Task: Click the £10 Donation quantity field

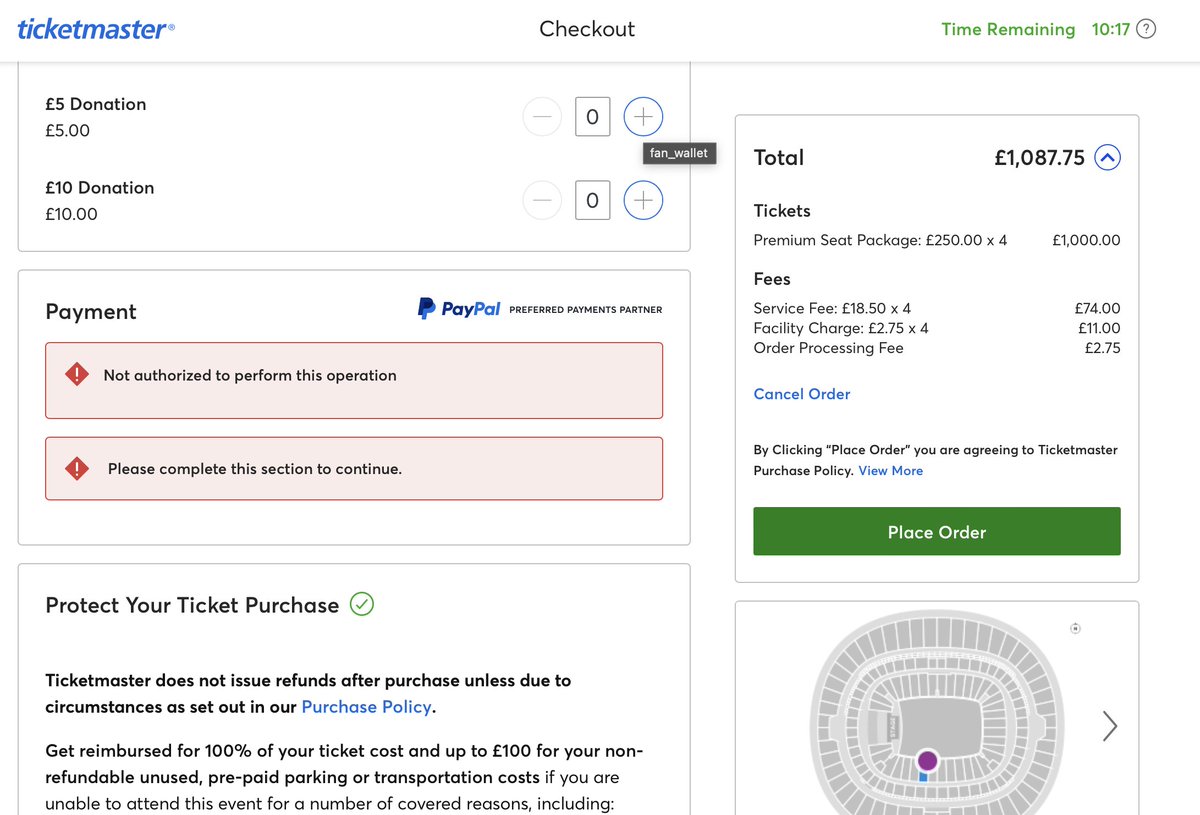Action: (592, 201)
